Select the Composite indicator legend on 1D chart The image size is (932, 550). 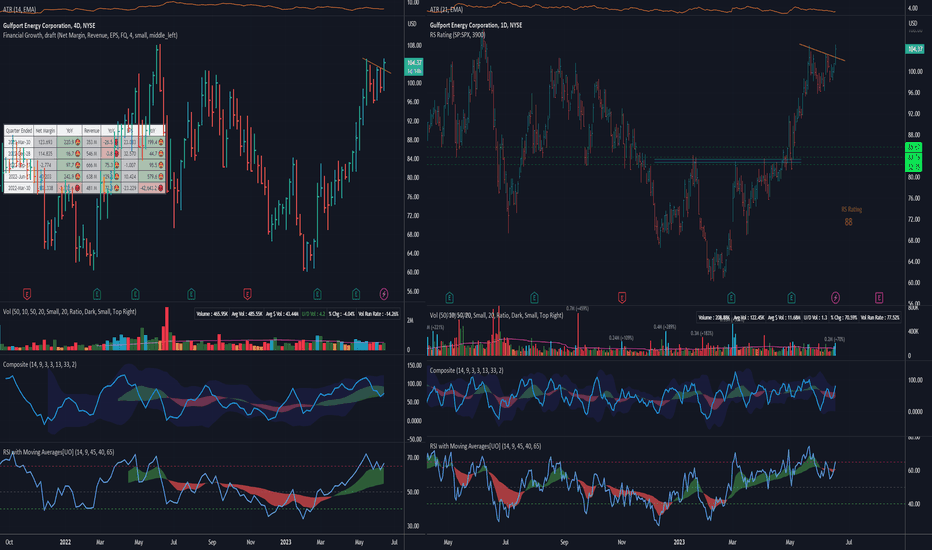(466, 370)
